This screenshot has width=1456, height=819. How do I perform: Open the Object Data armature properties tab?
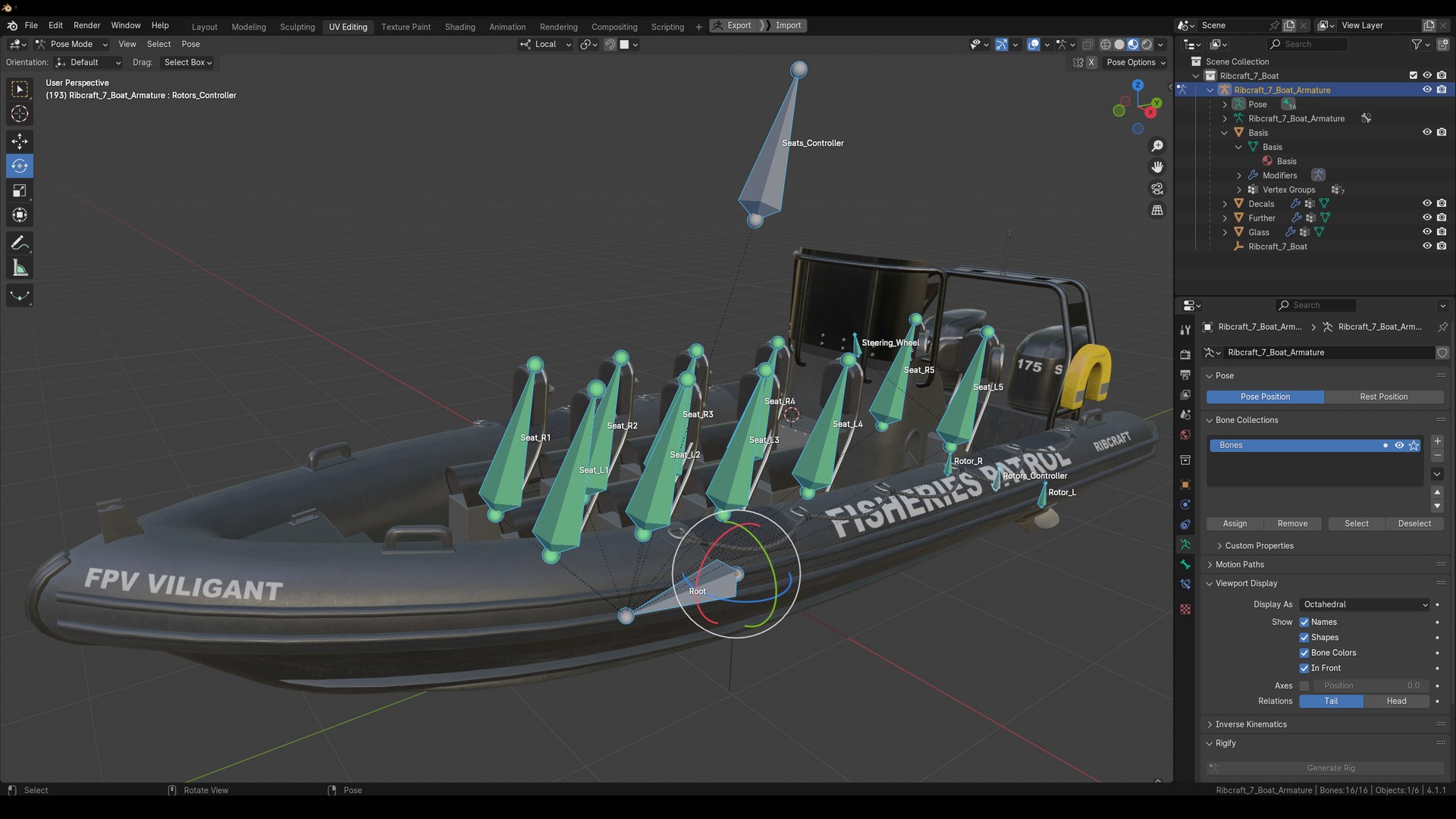(1185, 544)
